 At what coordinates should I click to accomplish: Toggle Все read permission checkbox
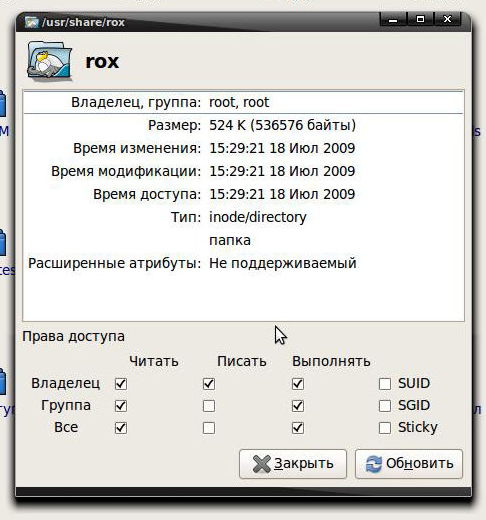click(121, 428)
